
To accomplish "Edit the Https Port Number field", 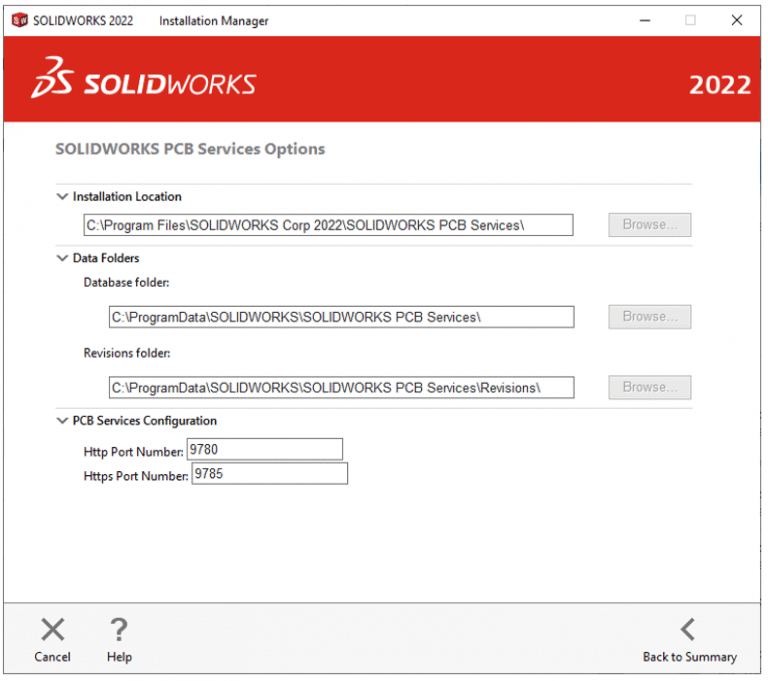I will tap(269, 474).
